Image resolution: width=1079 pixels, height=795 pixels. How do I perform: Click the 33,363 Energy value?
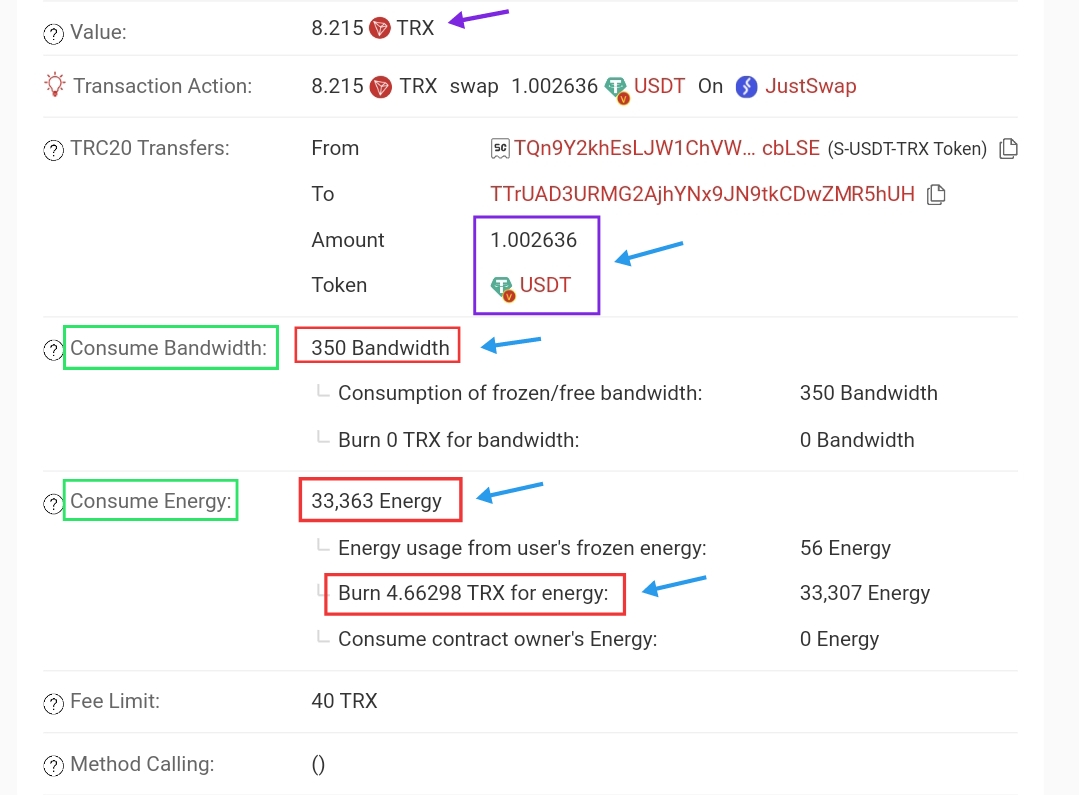pos(376,500)
